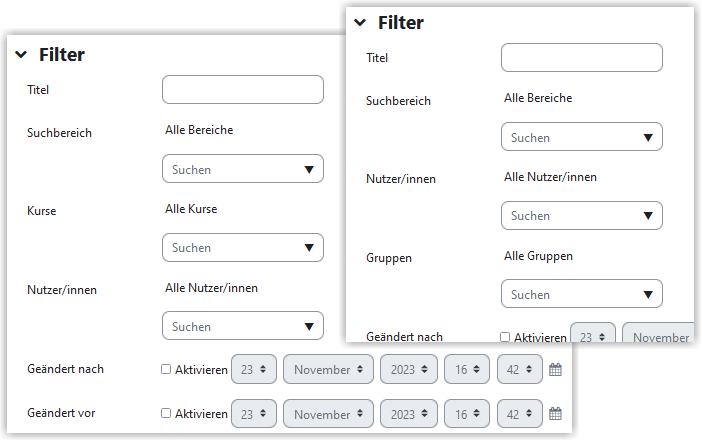Change hour 16 in Geändert vor row

[467, 414]
